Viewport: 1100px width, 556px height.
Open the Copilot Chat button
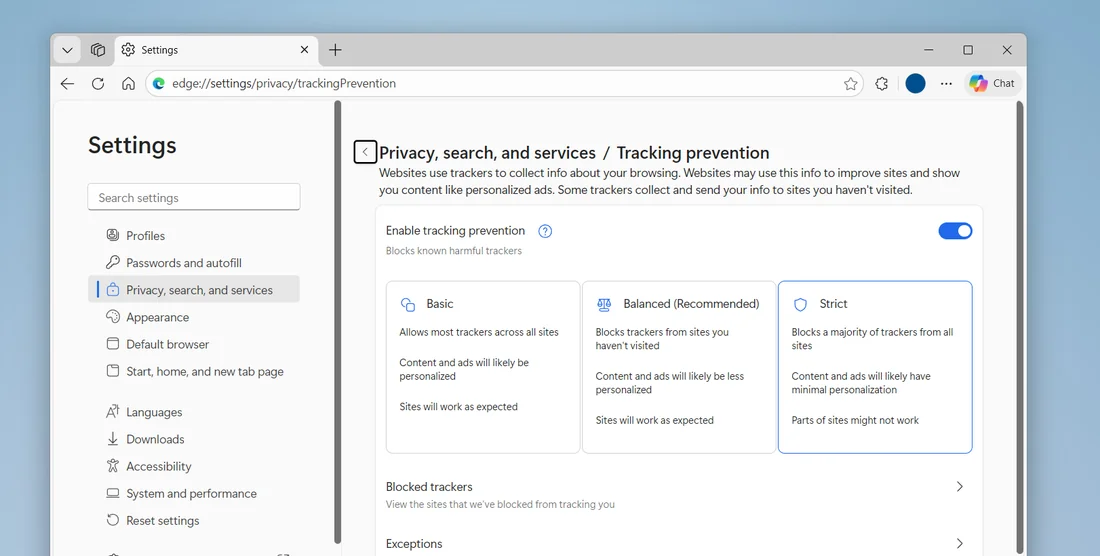(x=992, y=83)
